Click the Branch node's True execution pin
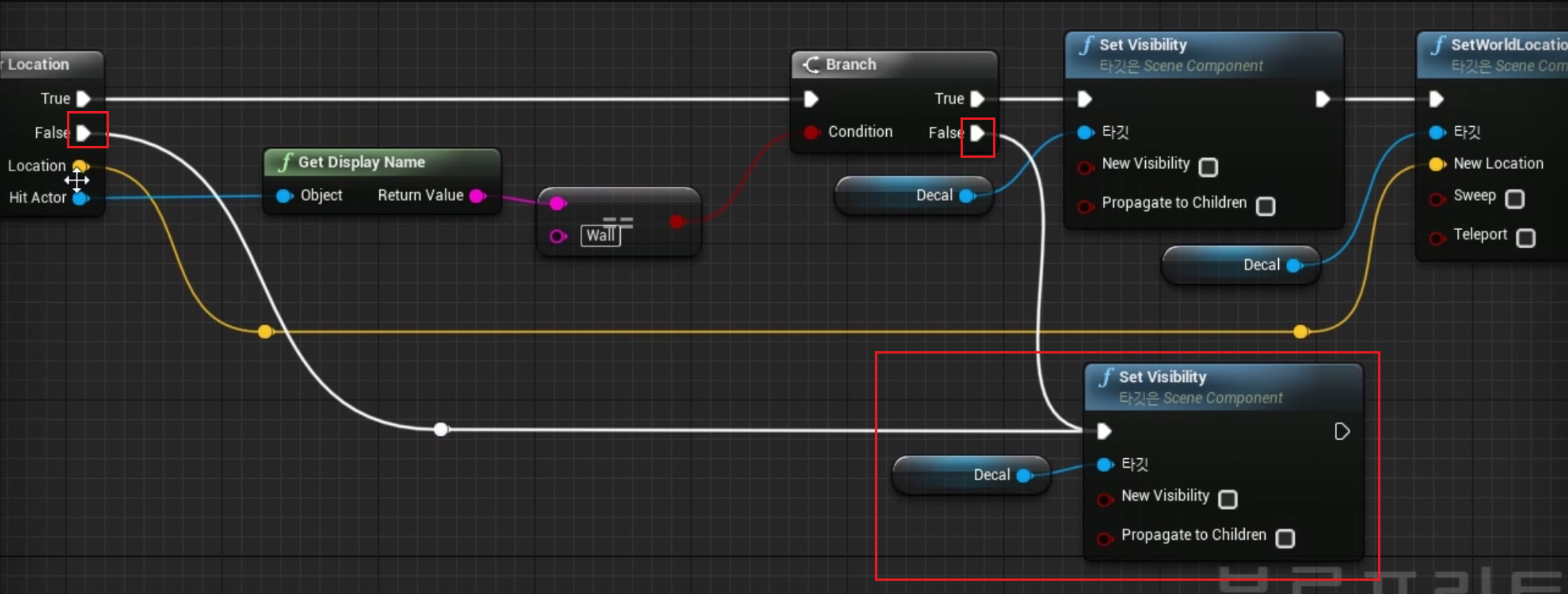The height and width of the screenshot is (594, 1568). (977, 99)
